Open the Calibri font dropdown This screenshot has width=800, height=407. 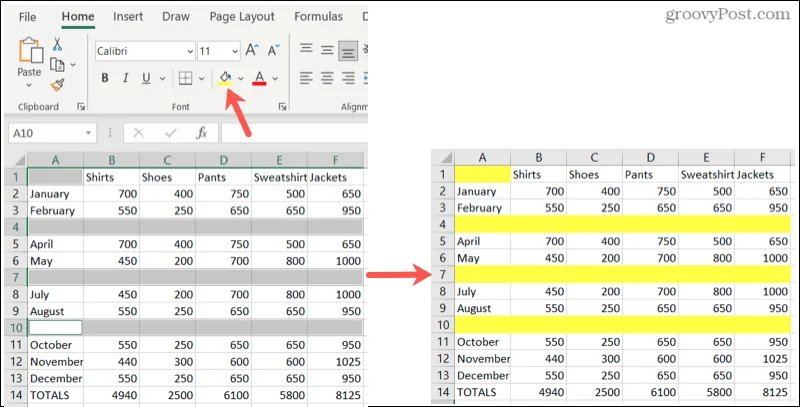[x=190, y=52]
